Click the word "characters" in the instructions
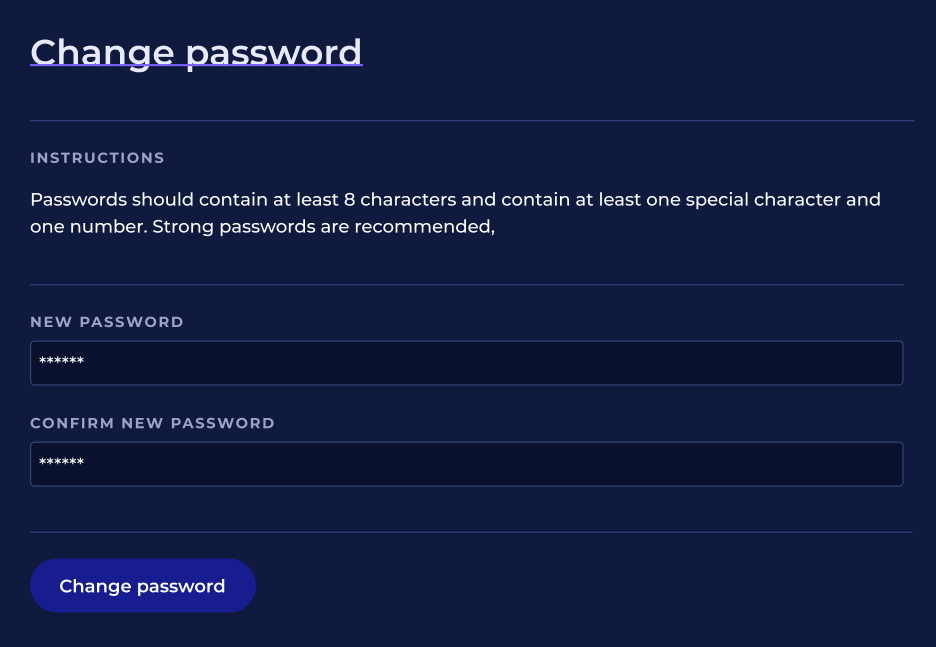Screen dimensions: 936x647 408,199
